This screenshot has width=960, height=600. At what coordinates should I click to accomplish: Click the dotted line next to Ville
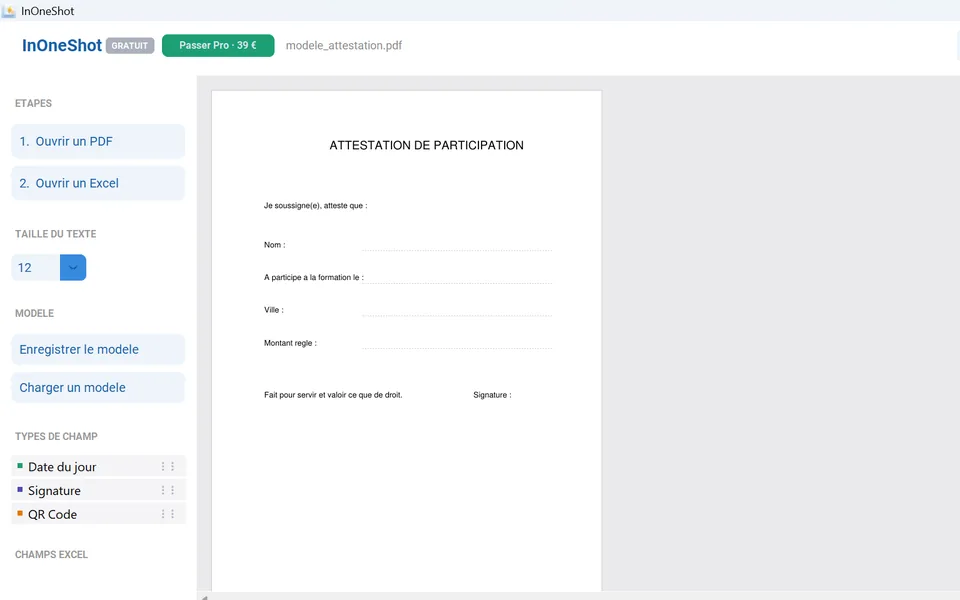pos(457,315)
